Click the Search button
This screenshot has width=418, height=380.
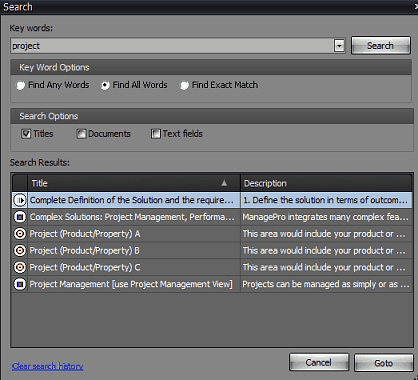pos(381,45)
